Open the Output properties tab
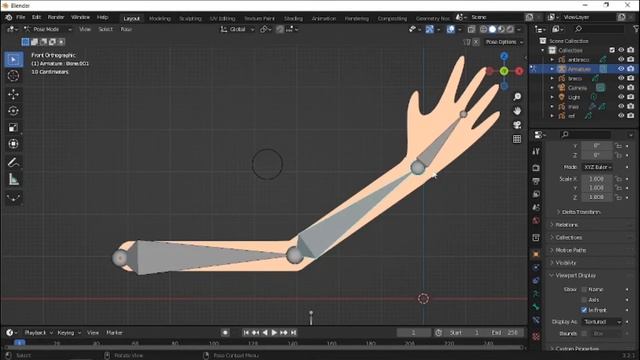Image resolution: width=640 pixels, height=360 pixels. 536,181
